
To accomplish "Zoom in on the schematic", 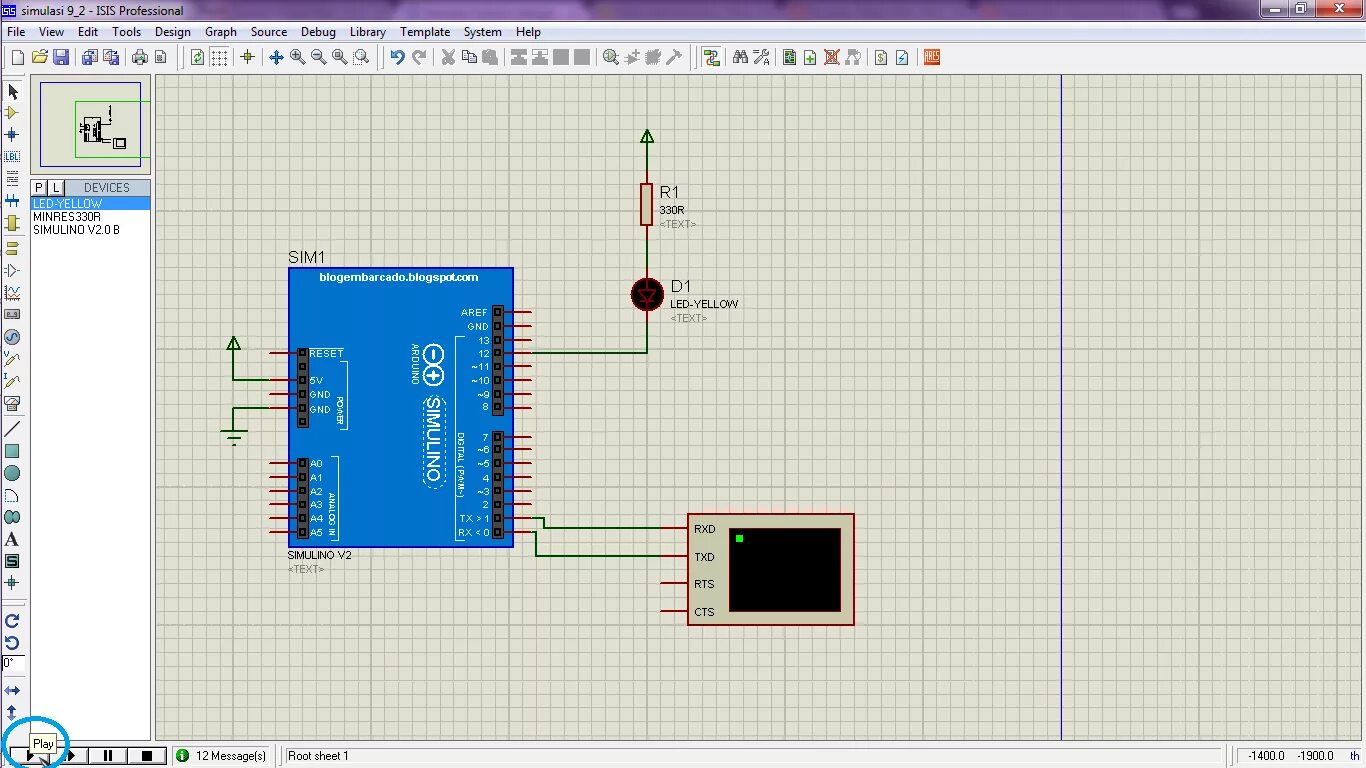I will (x=297, y=57).
